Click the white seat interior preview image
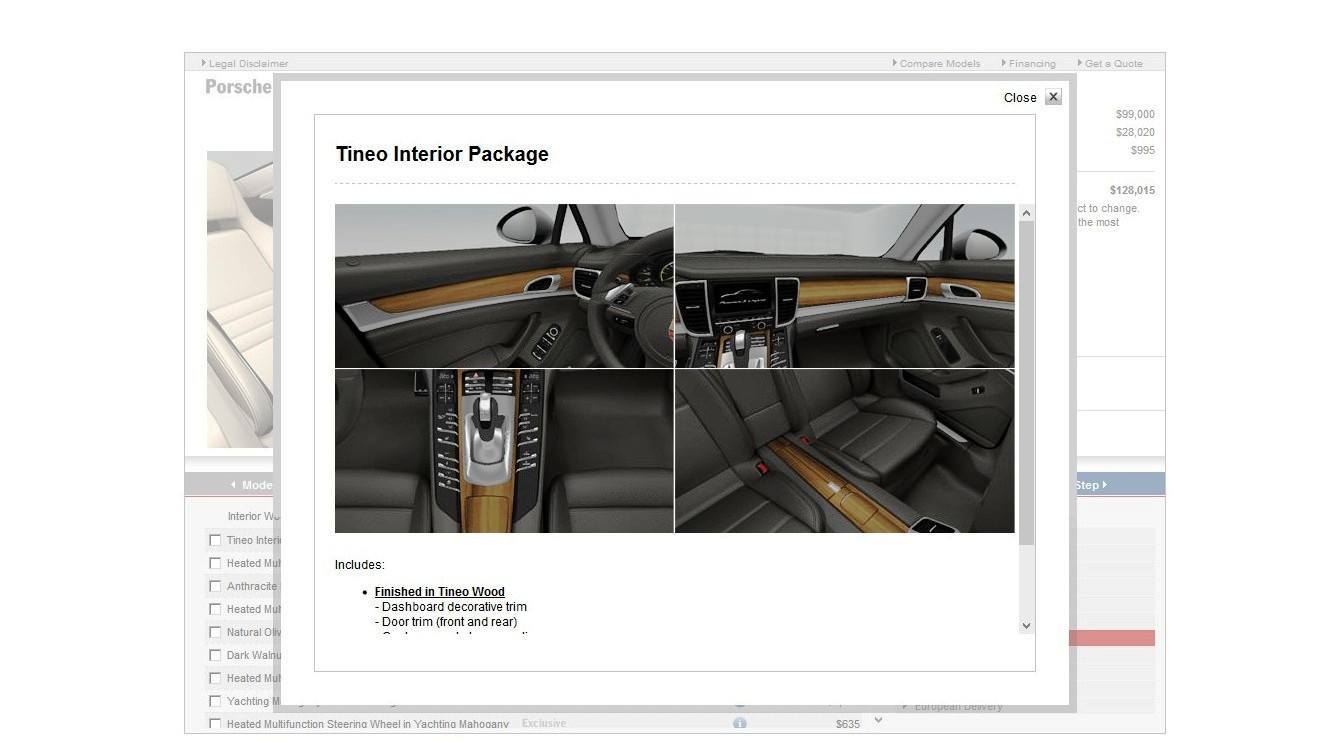Screen dimensions: 1326x742 pyautogui.click(x=240, y=300)
